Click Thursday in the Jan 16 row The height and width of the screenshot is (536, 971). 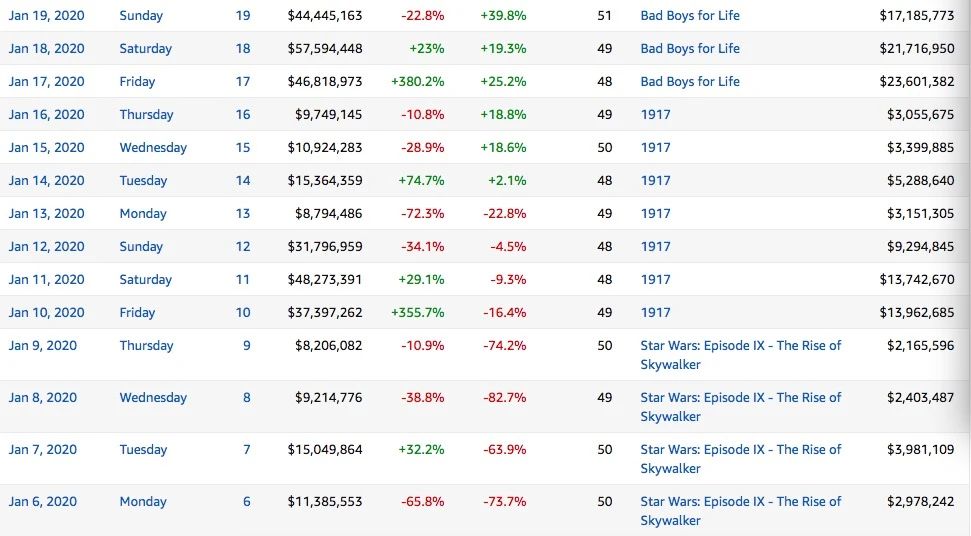[146, 115]
